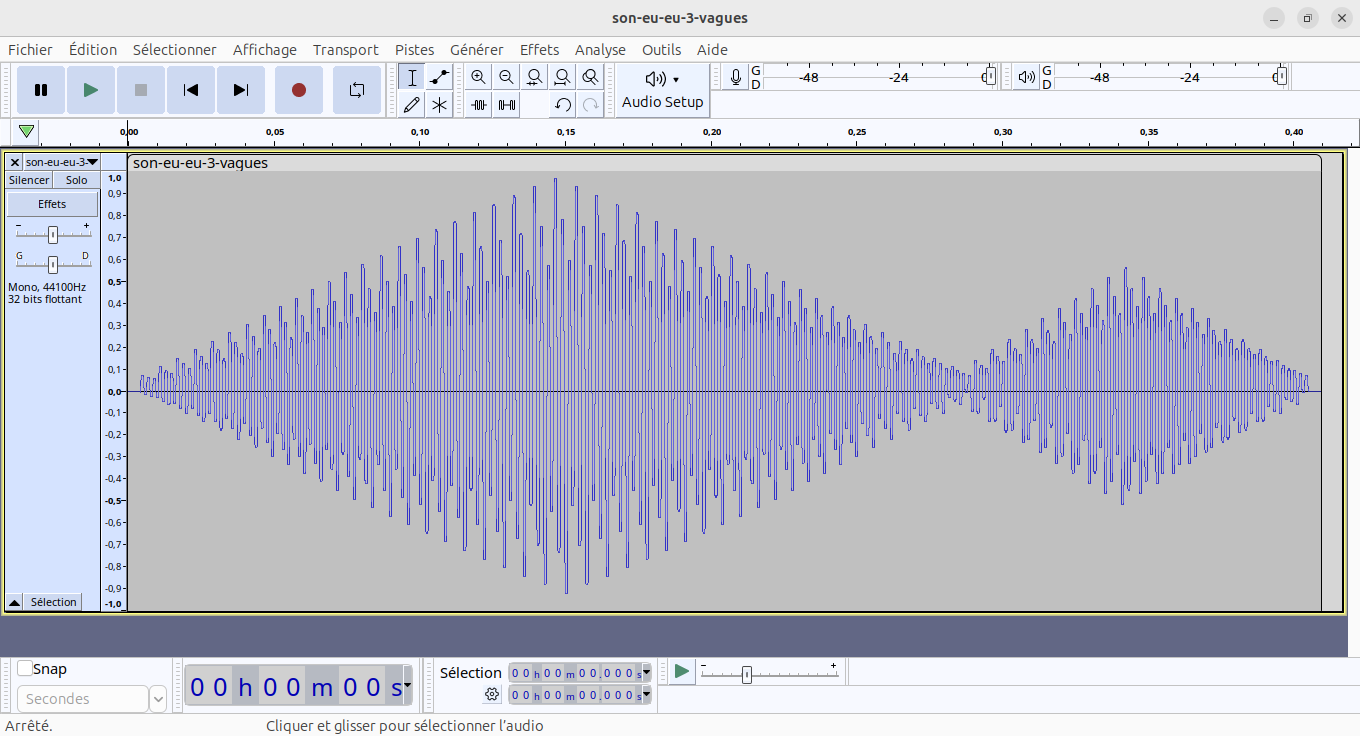Select the Draw pencil tool
1360x736 pixels.
click(x=411, y=104)
